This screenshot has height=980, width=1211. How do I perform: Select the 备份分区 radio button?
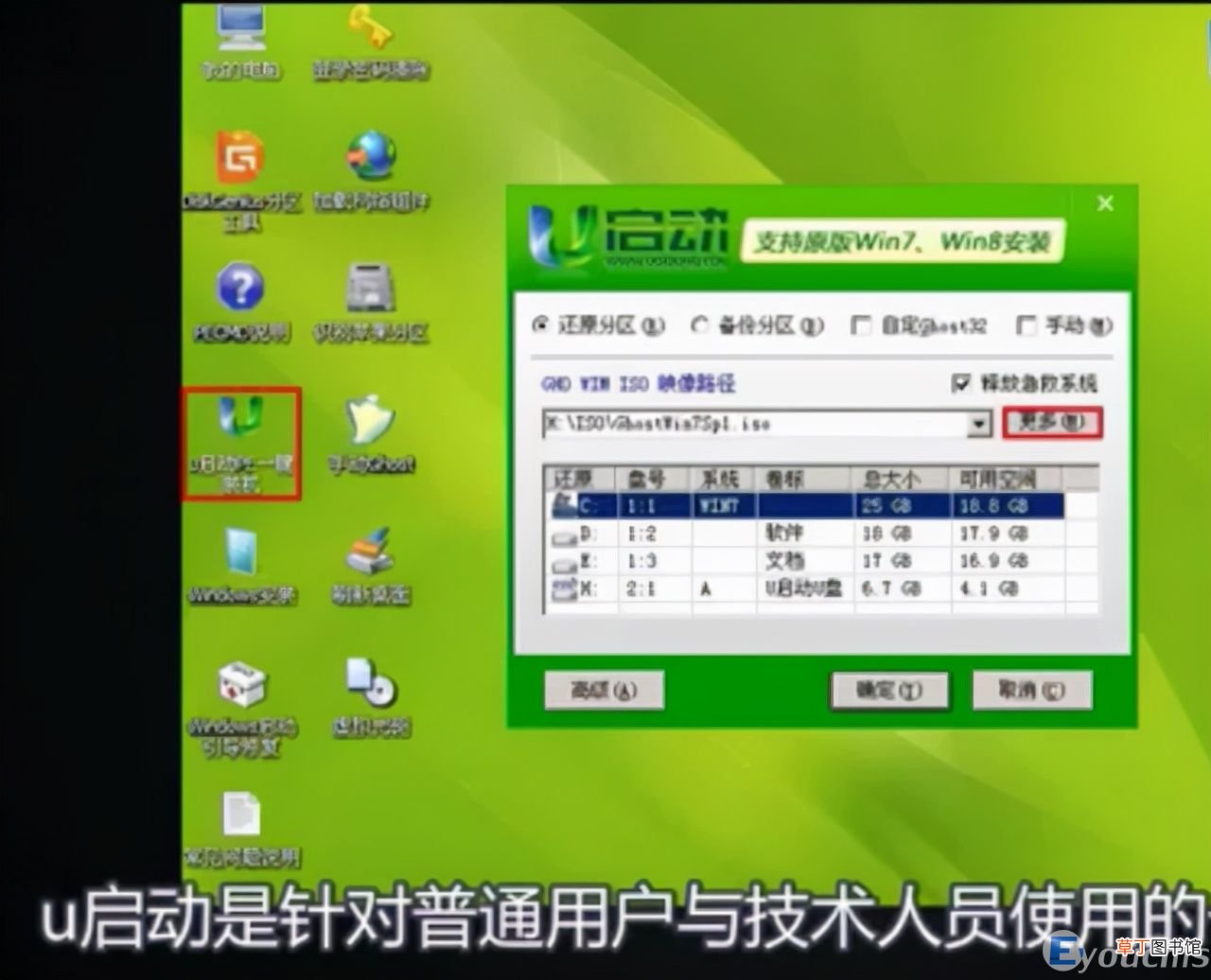click(701, 324)
